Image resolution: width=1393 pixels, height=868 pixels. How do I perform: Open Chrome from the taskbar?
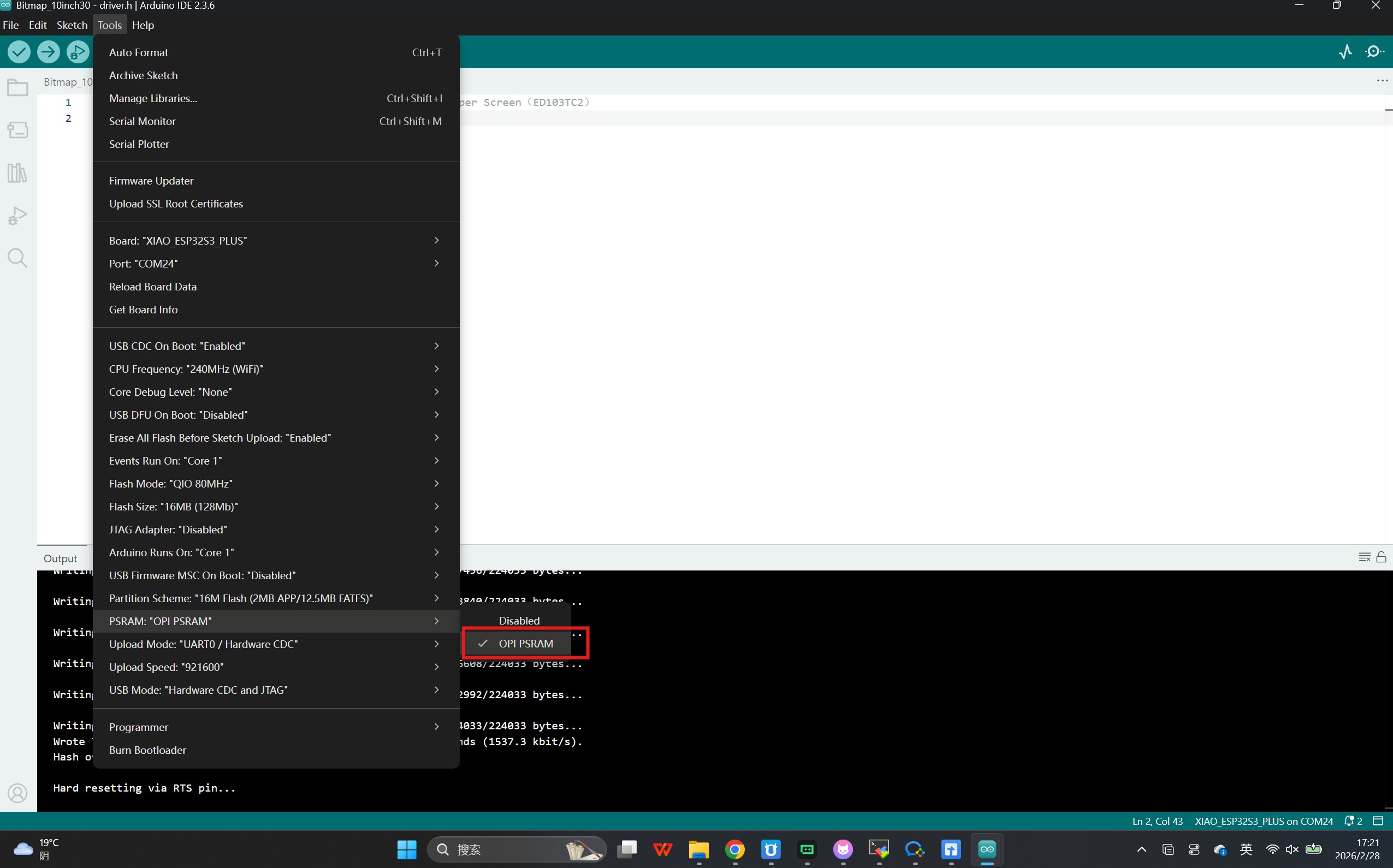tap(734, 849)
